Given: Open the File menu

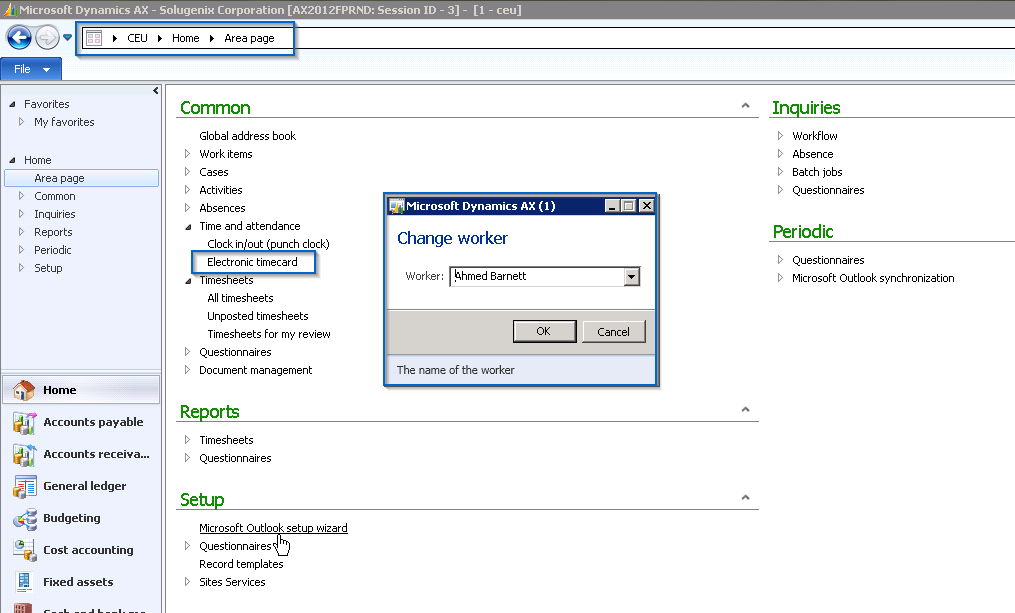Looking at the screenshot, I should [x=31, y=69].
